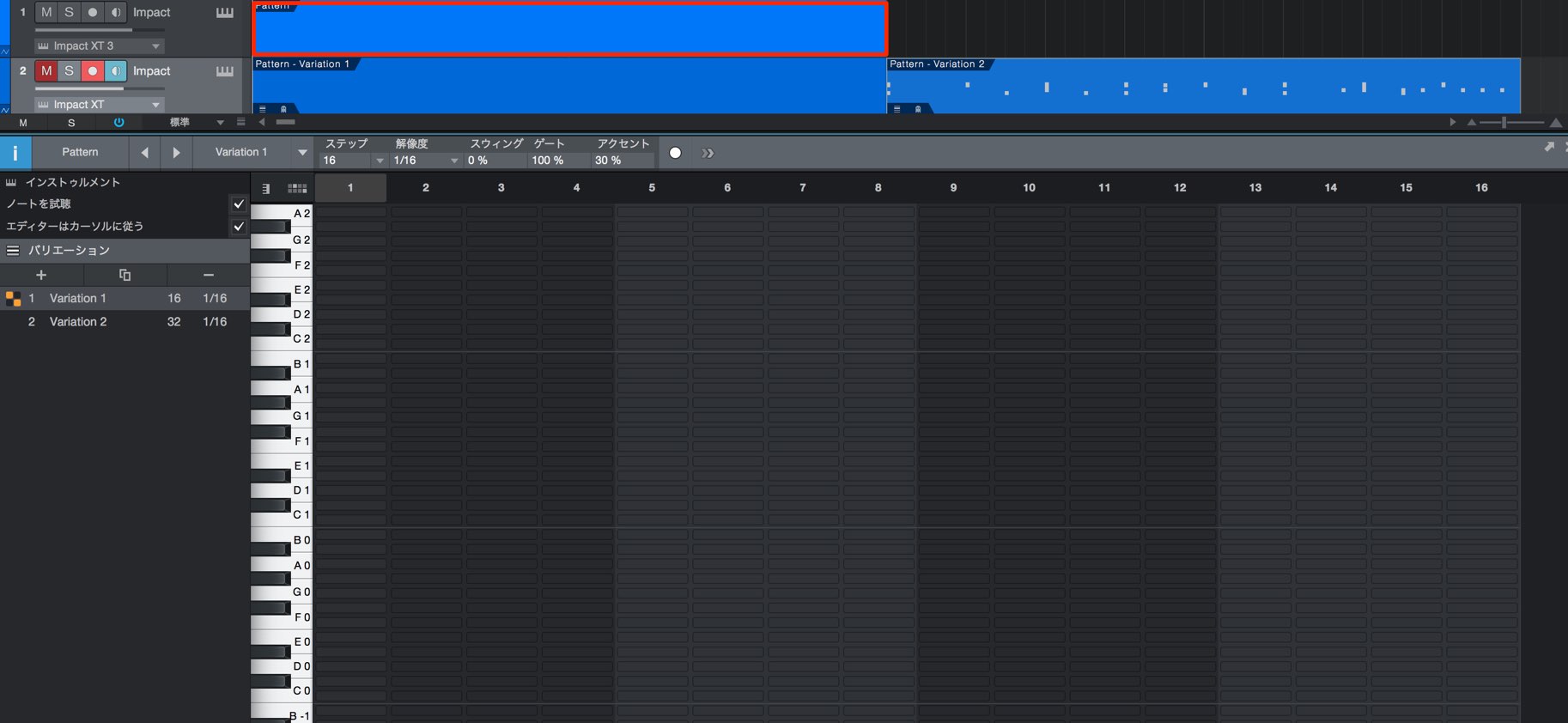This screenshot has width=1568, height=723.
Task: Open instrument editor keyboard icon on track 2
Action: point(225,70)
